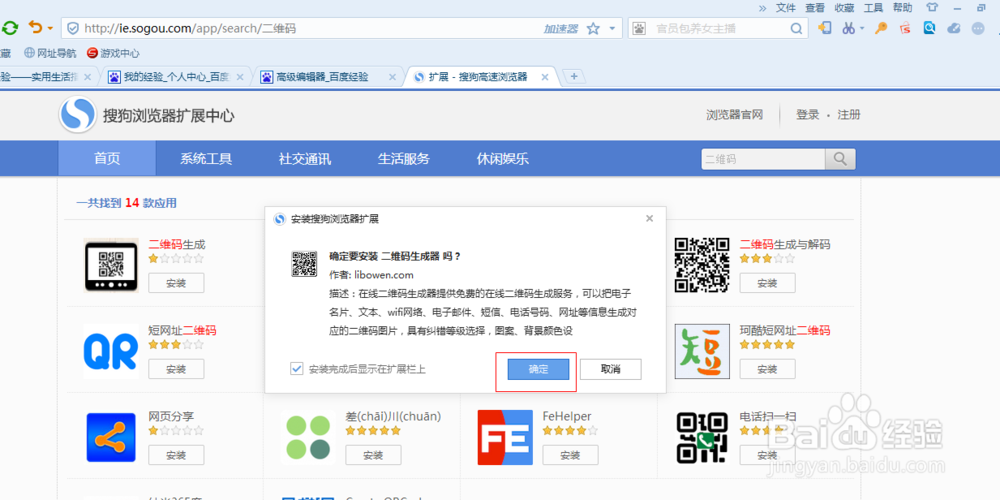1000x500 pixels.
Task: Click the 加速器 accelerator label
Action: coord(561,29)
